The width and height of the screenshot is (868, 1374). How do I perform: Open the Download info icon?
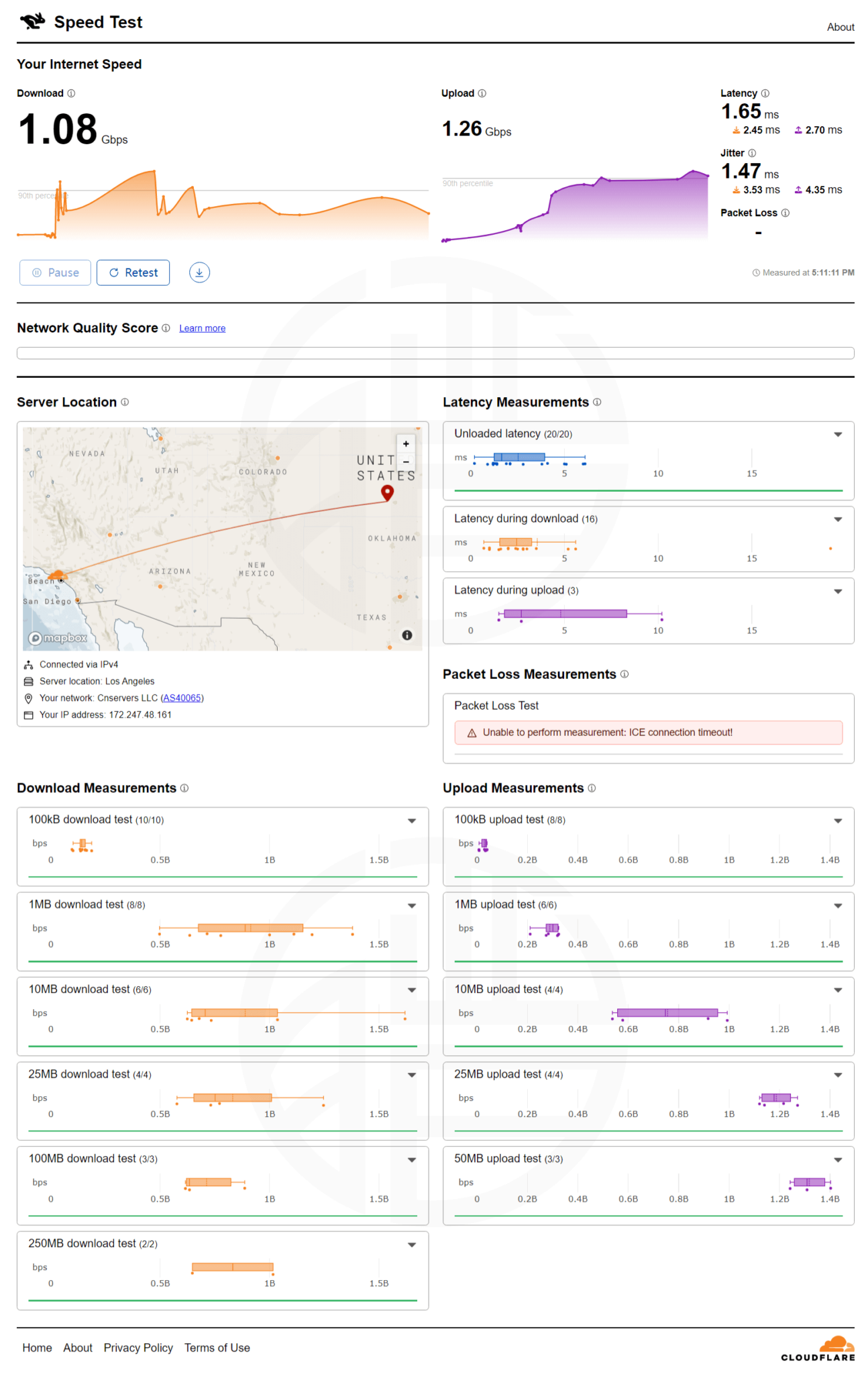71,93
